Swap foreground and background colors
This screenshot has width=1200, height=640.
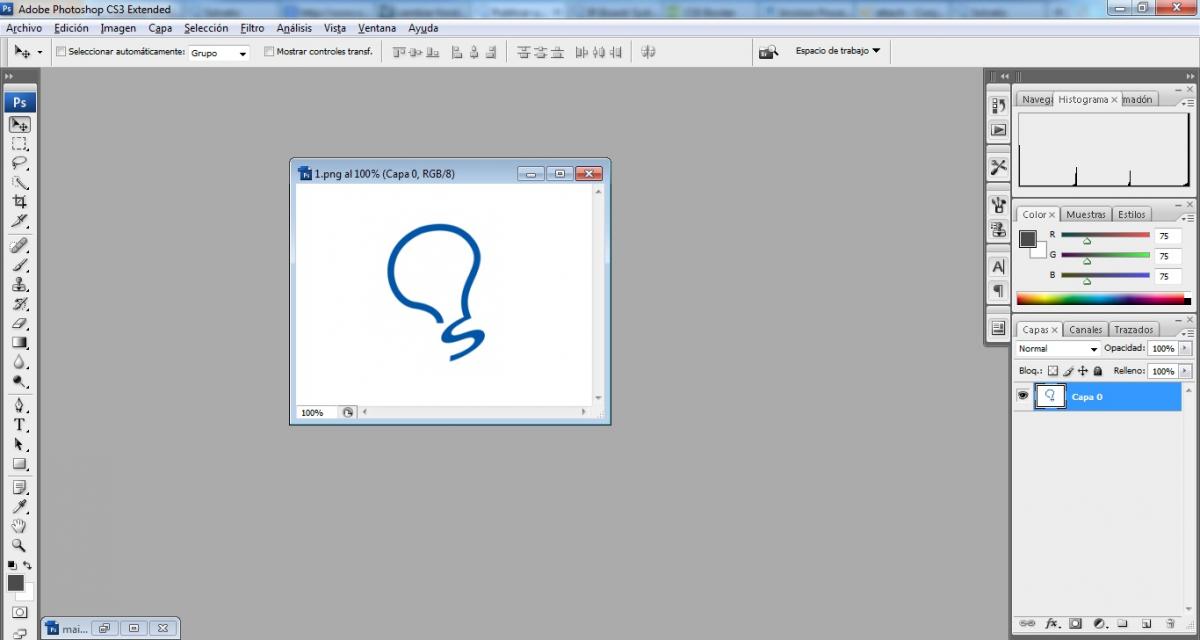27,566
